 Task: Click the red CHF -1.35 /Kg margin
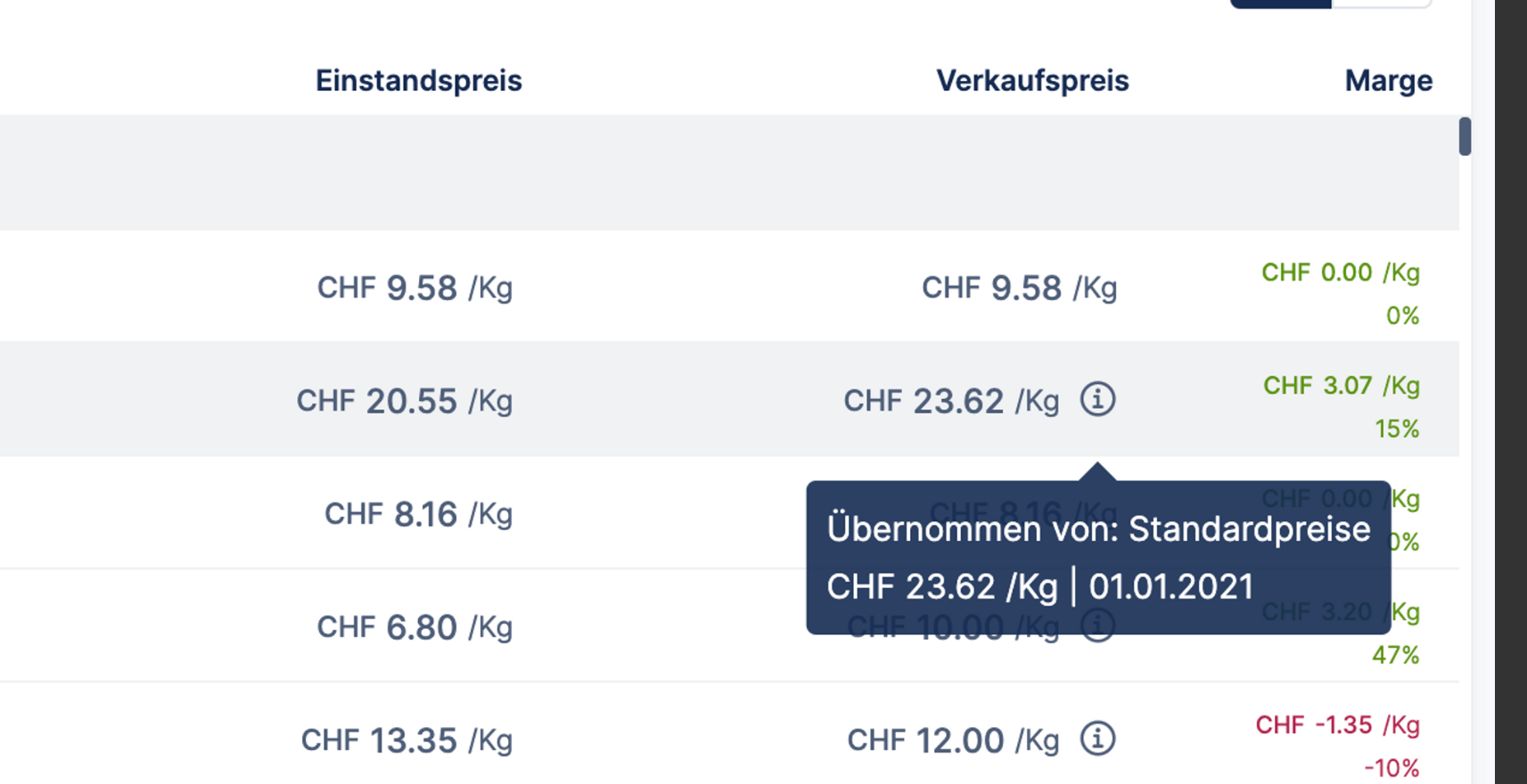(1337, 725)
